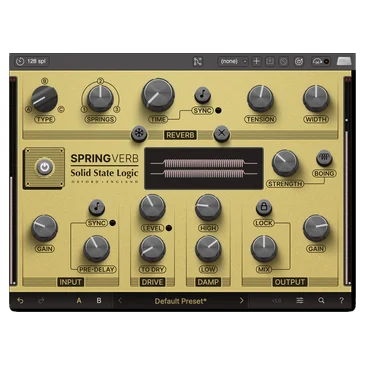The width and height of the screenshot is (365, 365).
Task: Select springs count 1
Action: point(84,109)
